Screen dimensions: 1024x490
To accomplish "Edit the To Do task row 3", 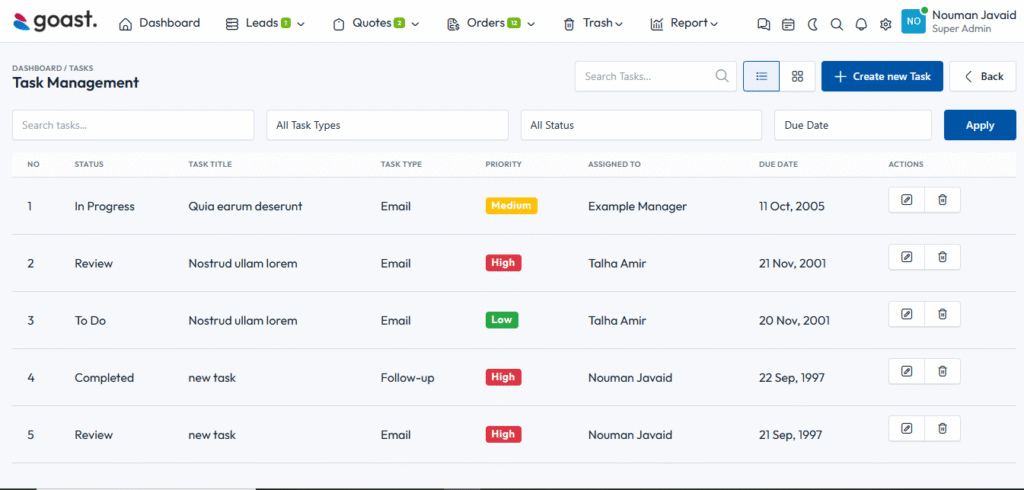I will [906, 314].
